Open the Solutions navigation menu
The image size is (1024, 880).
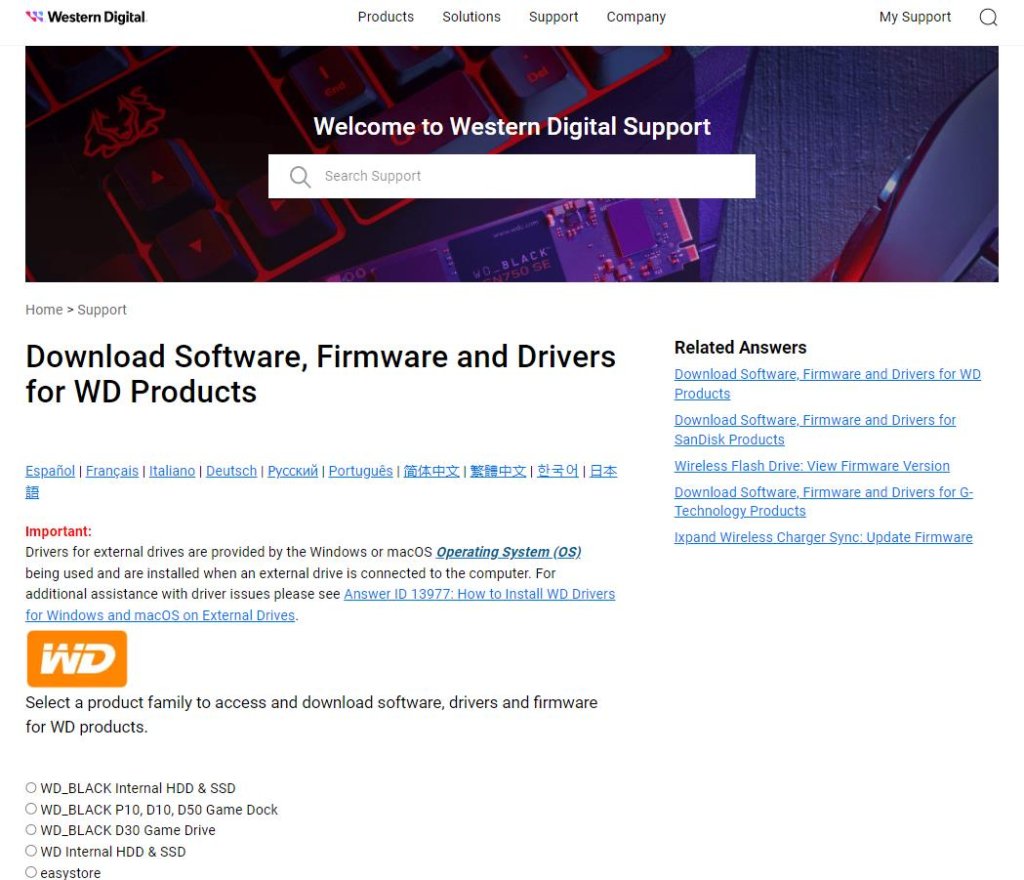click(x=471, y=17)
